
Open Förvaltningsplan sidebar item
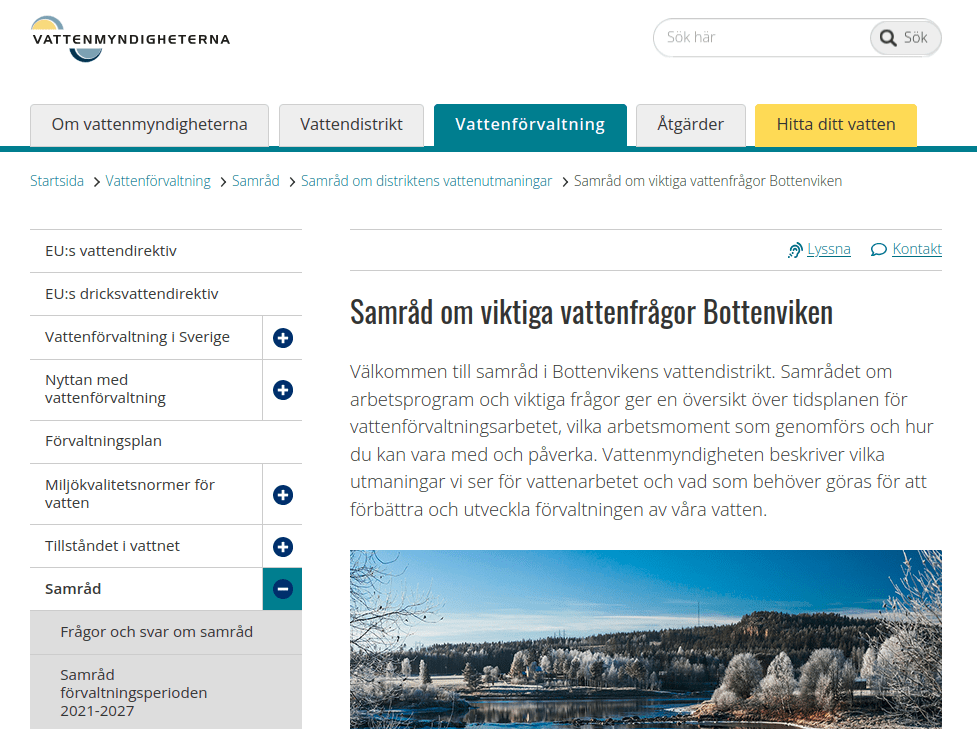click(103, 441)
